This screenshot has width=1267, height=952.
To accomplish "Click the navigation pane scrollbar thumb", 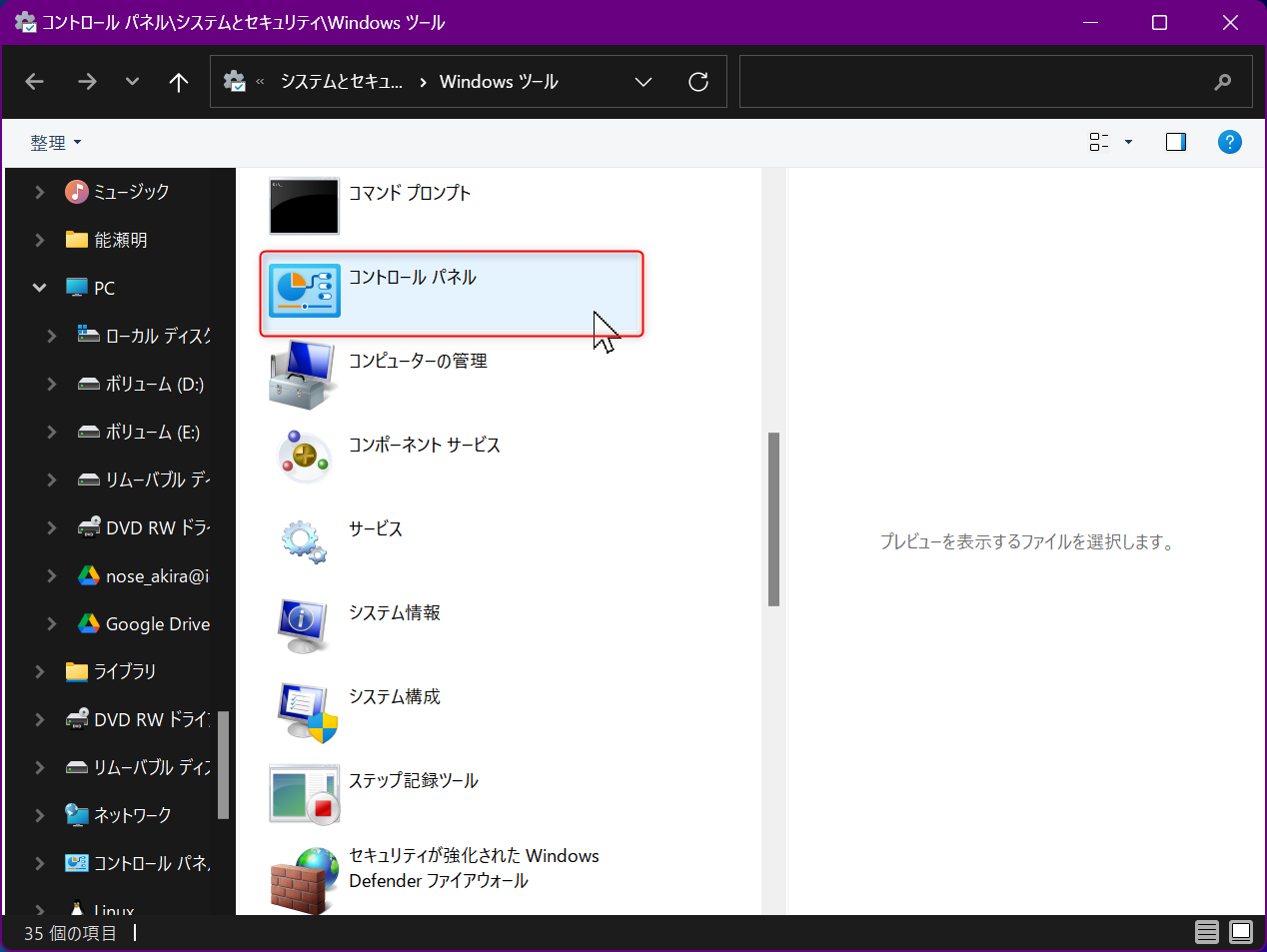I will 223,765.
